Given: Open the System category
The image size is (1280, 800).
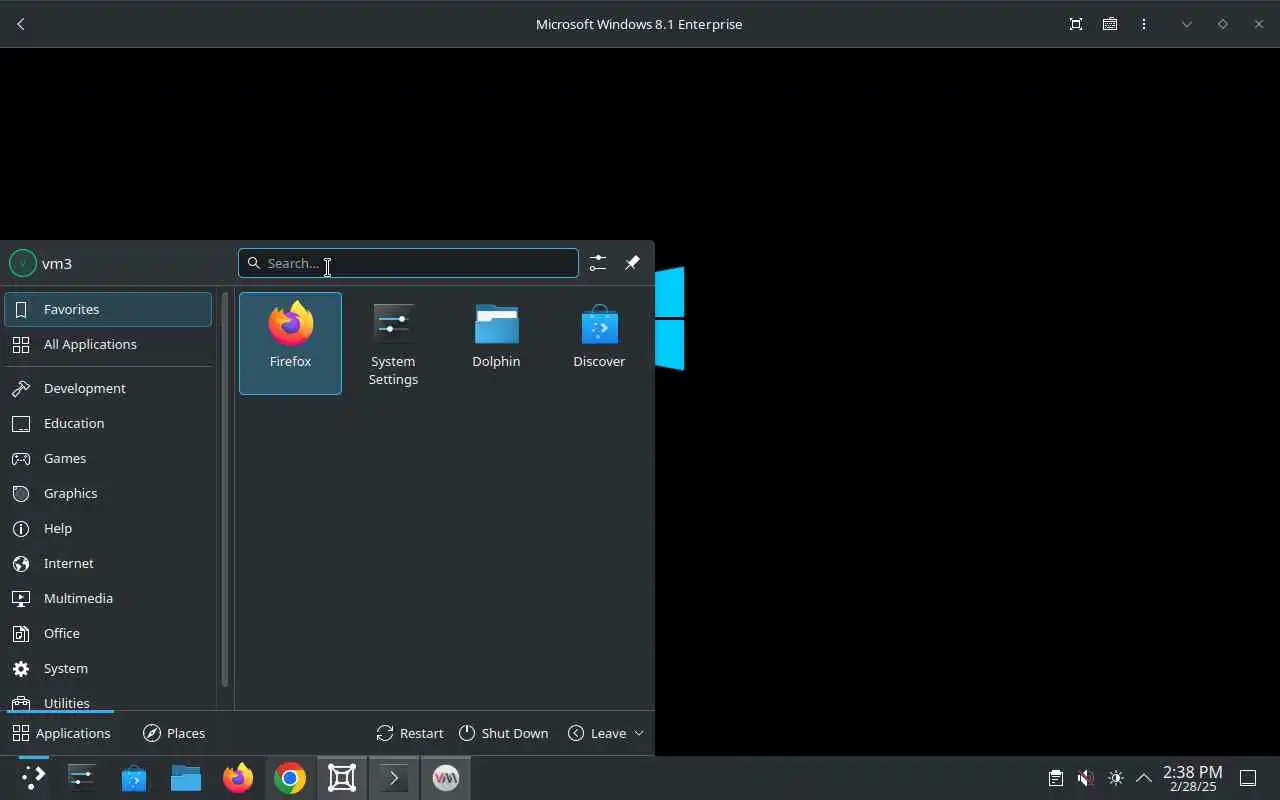Looking at the screenshot, I should pos(108,668).
